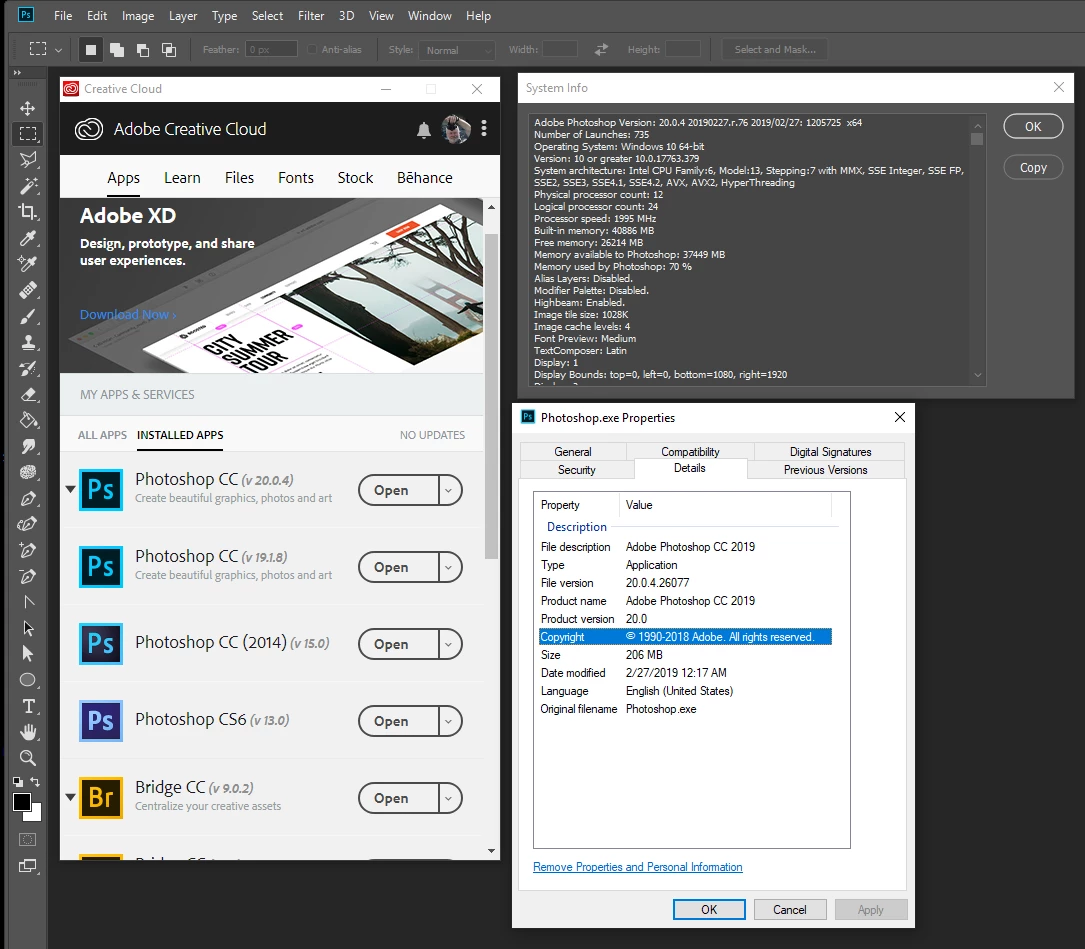This screenshot has width=1085, height=949.
Task: Cancel the Photoshop.exe Properties dialog
Action: click(790, 910)
